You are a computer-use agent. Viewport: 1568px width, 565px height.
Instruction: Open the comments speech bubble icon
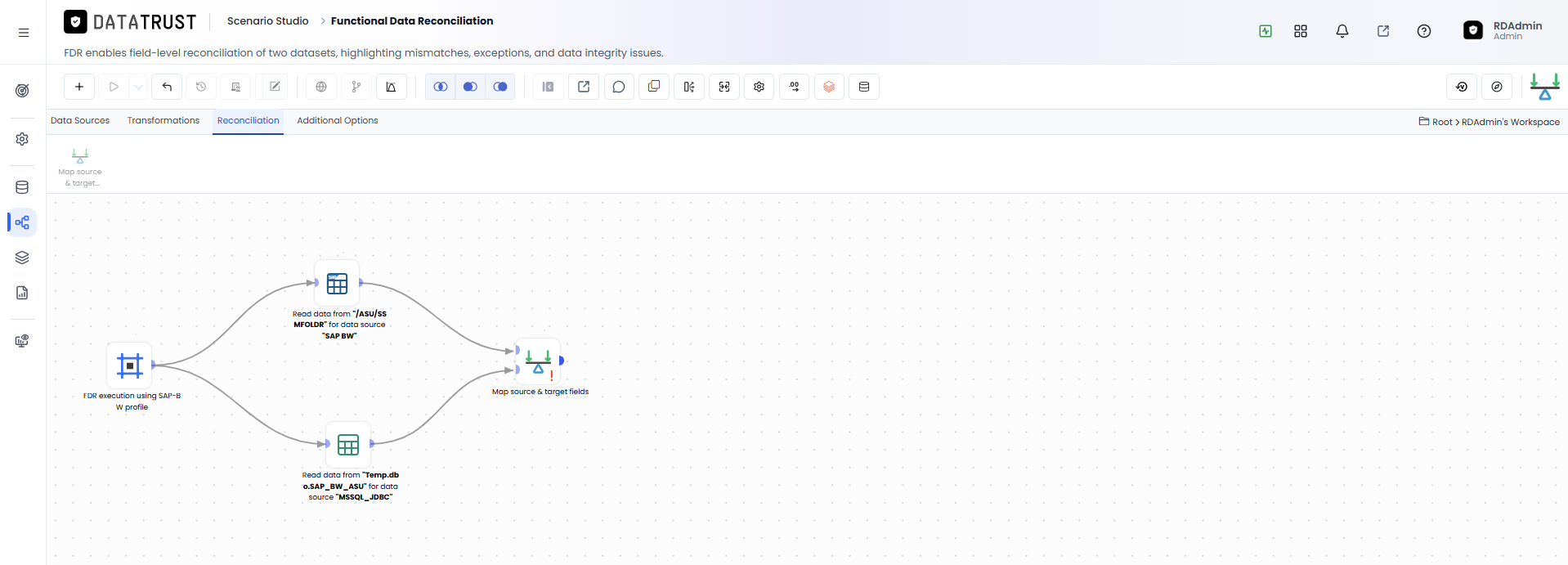point(619,87)
